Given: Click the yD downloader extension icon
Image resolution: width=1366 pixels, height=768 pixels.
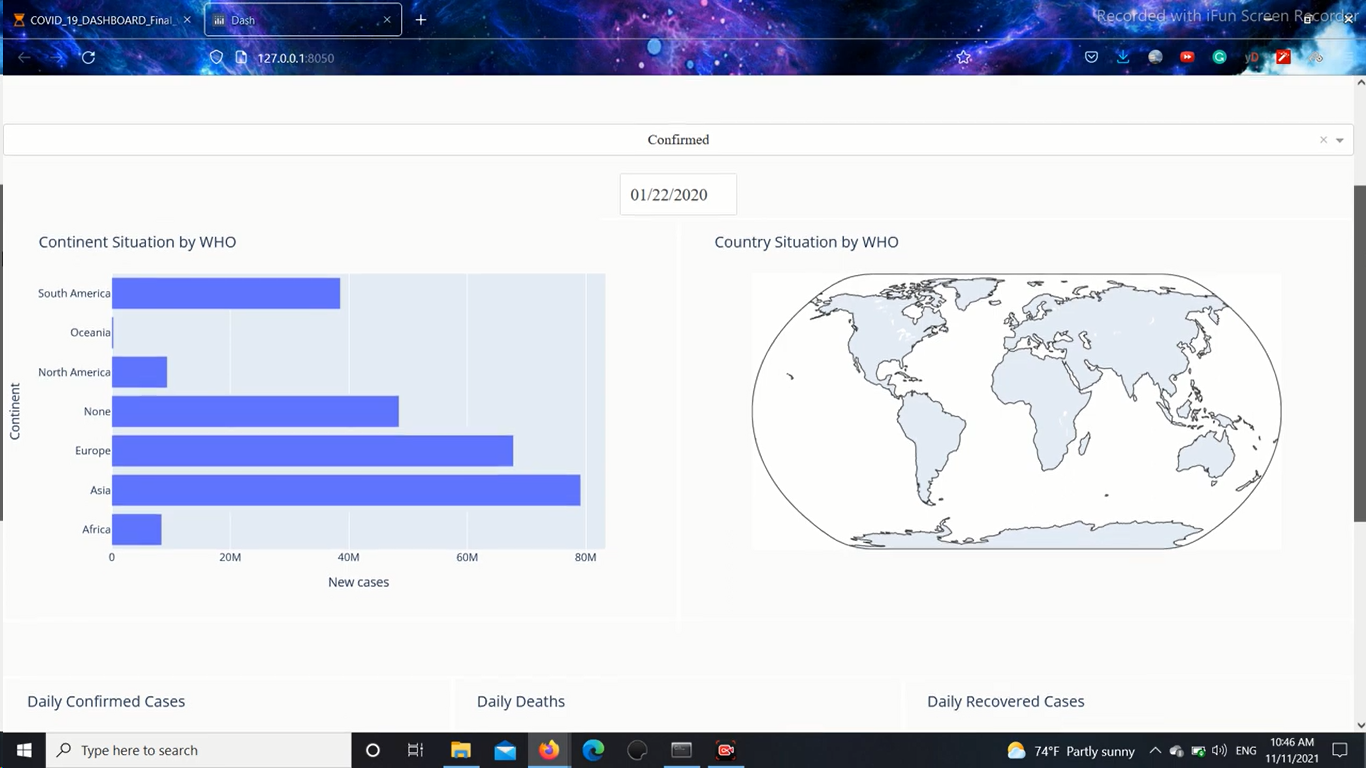Looking at the screenshot, I should click(1251, 57).
